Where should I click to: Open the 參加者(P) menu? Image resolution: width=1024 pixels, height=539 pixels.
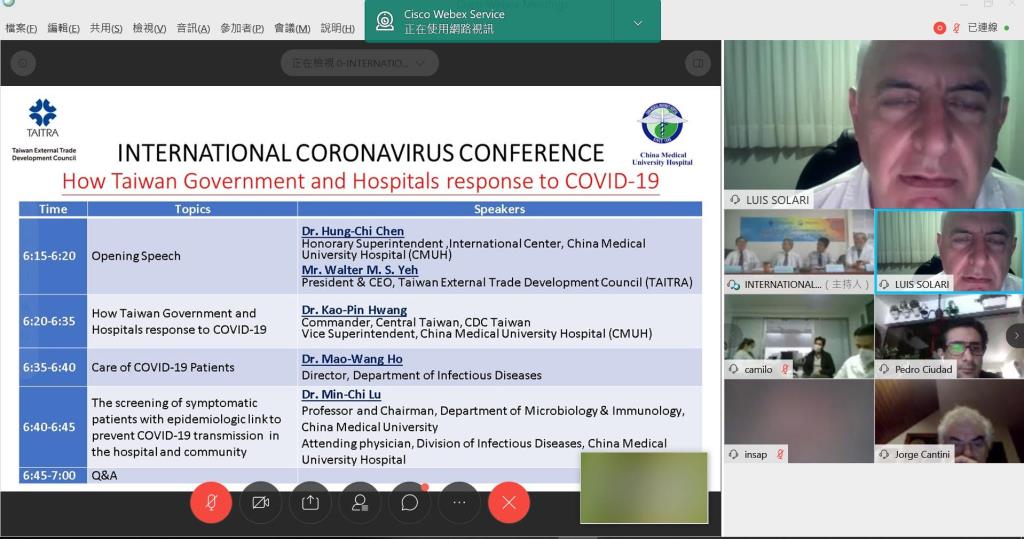point(242,28)
